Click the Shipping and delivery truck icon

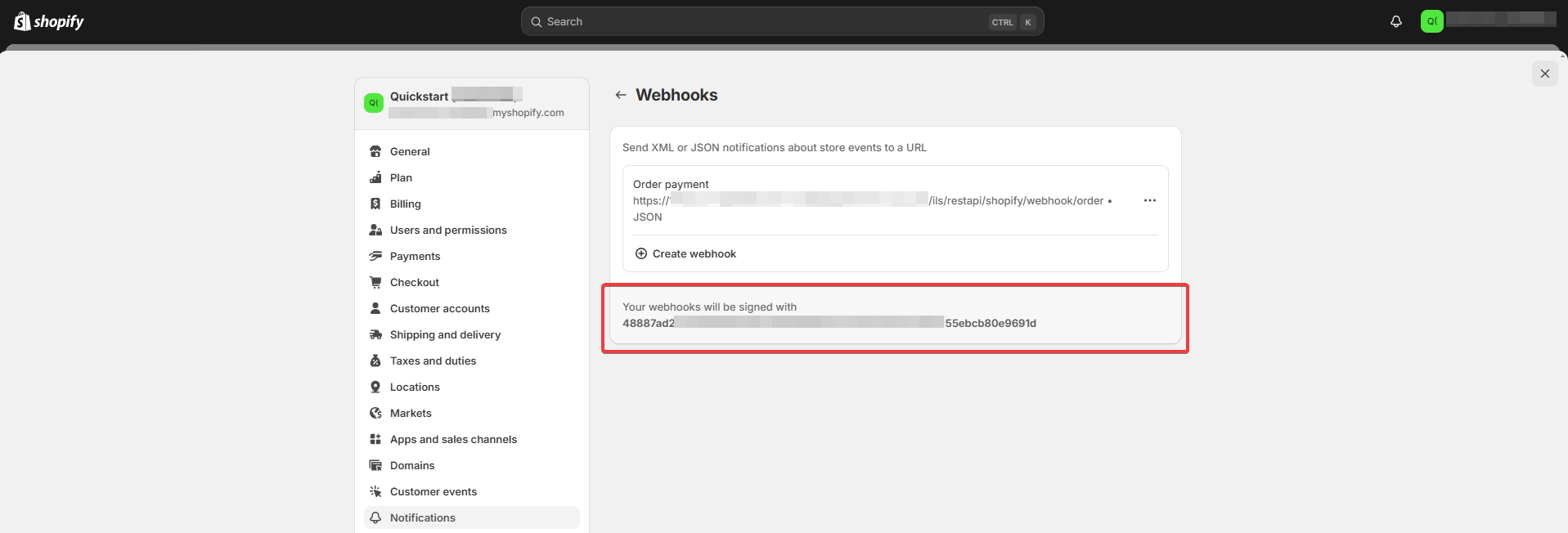[x=375, y=334]
